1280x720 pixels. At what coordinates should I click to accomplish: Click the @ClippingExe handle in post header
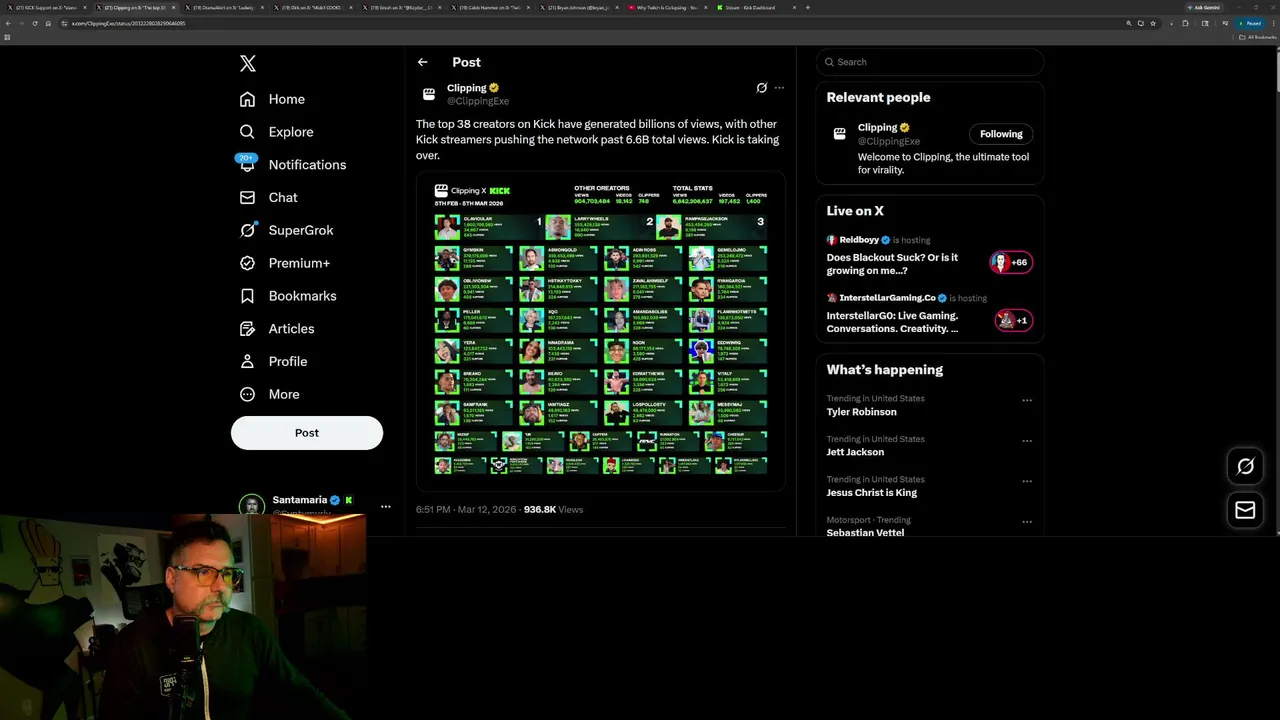478,101
